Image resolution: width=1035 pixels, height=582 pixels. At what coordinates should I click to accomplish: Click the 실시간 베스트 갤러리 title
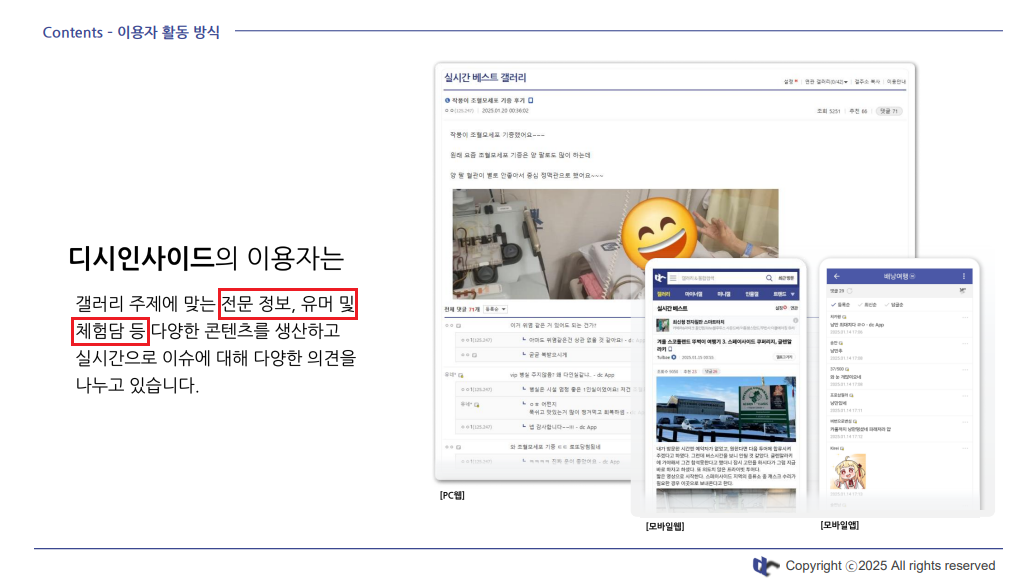tap(485, 78)
